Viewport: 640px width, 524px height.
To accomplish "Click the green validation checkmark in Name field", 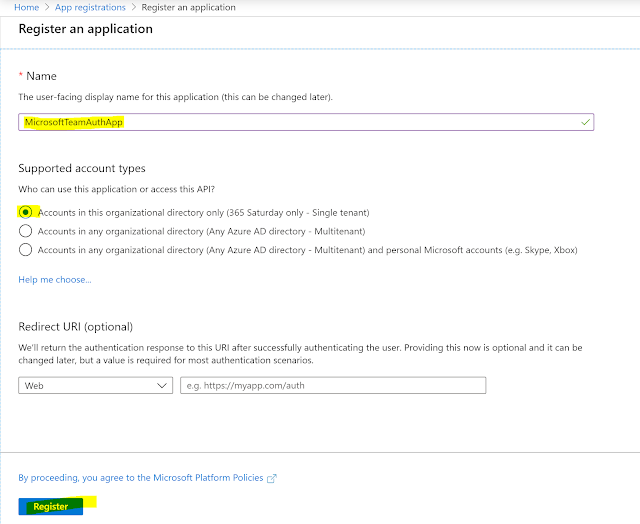I will [585, 122].
